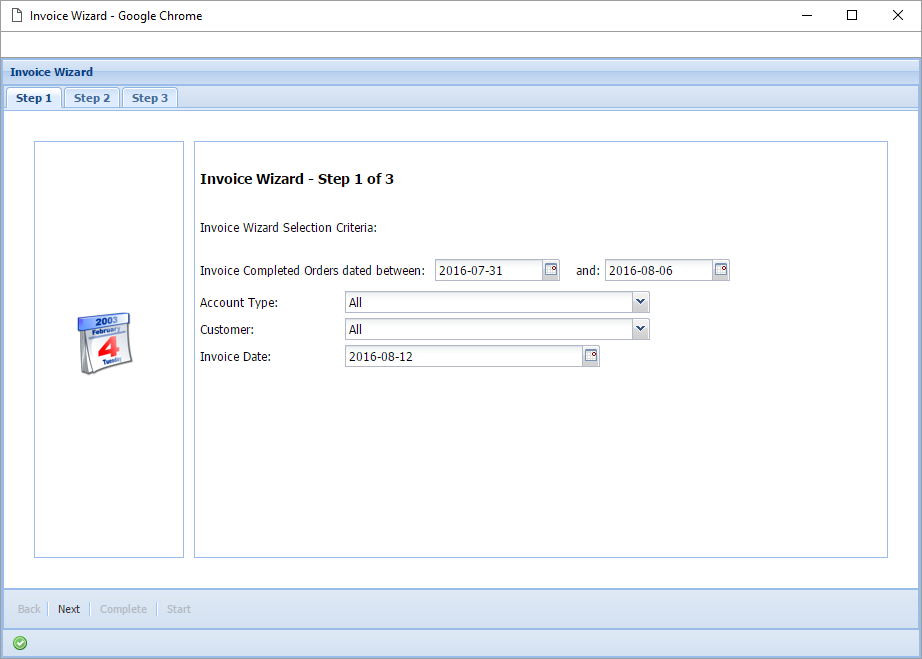
Task: Click the 2016-08-06 end date field
Action: click(x=660, y=269)
